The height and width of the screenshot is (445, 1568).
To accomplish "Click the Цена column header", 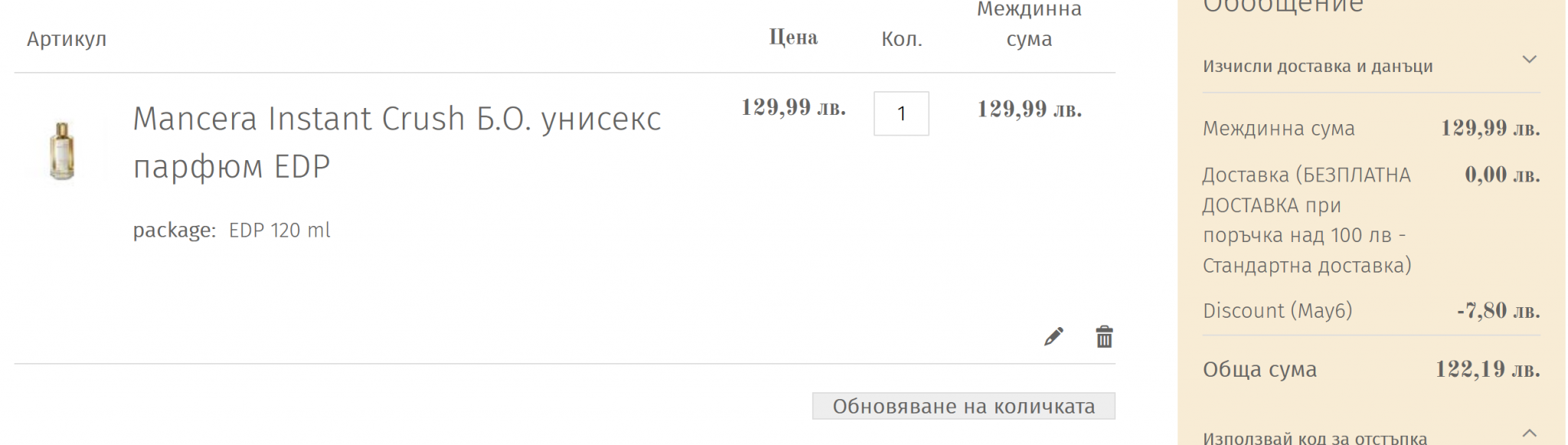I will tap(793, 38).
